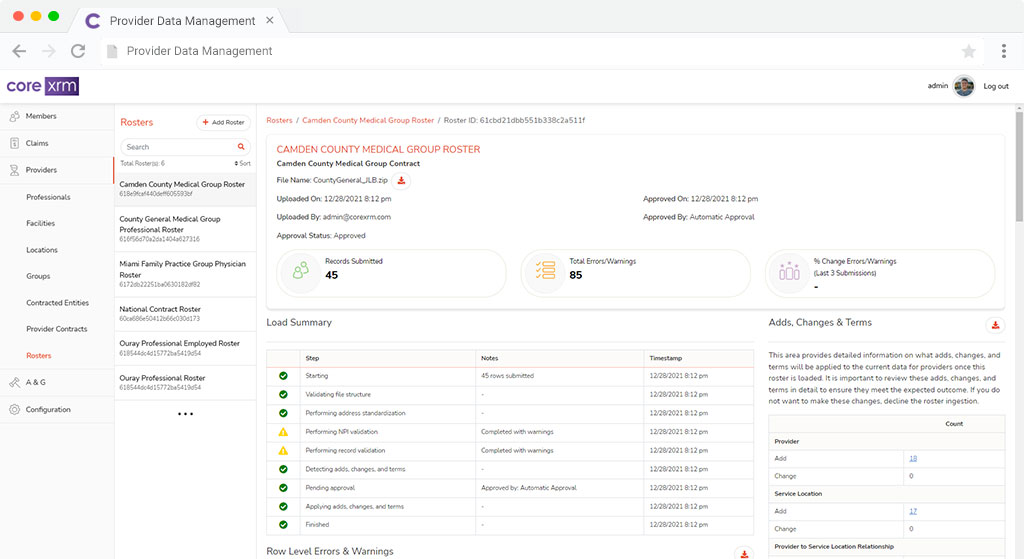Click the Members people icon
The image size is (1024, 559).
click(x=14, y=116)
